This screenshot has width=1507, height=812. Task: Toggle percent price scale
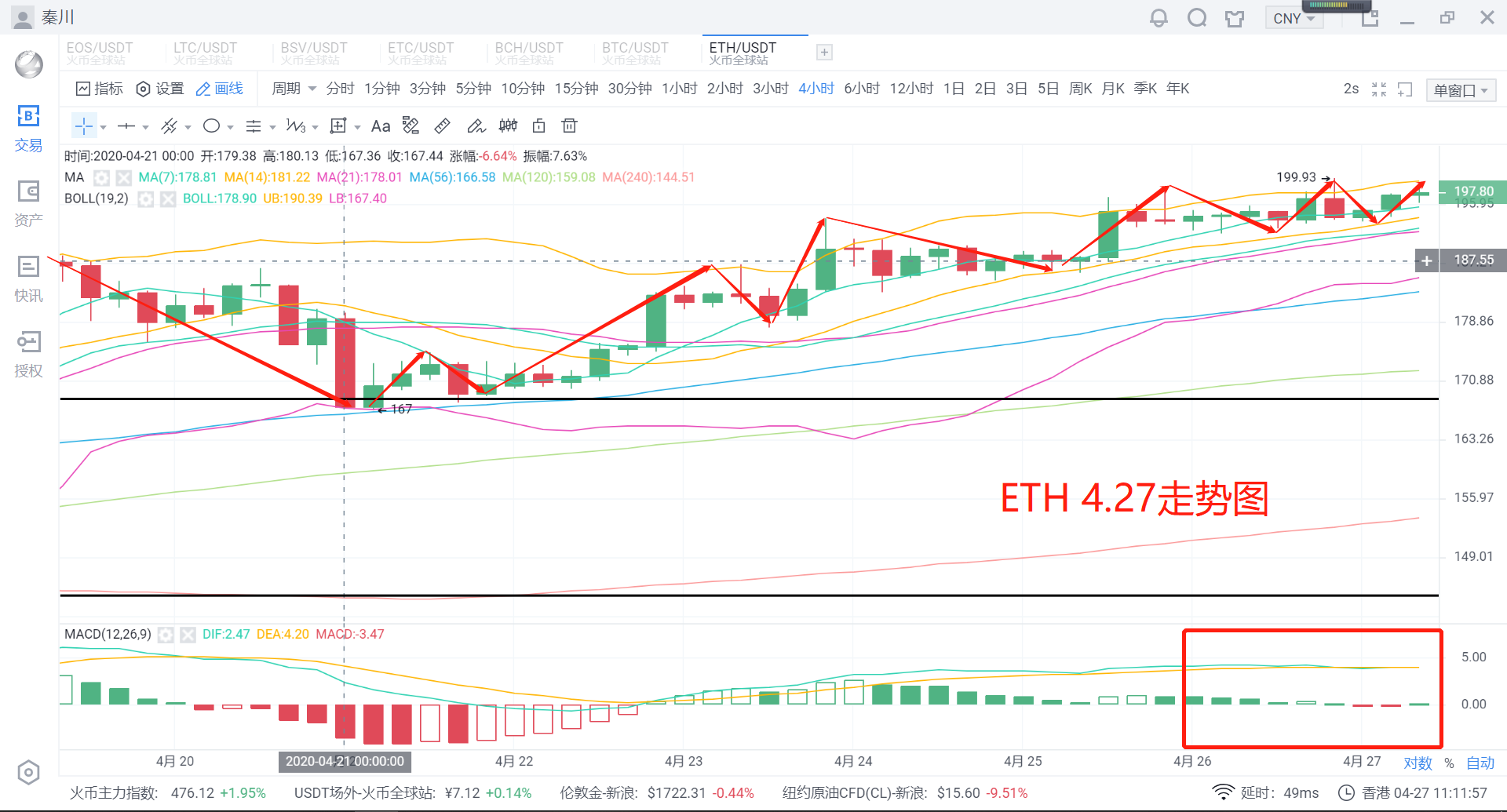click(x=1449, y=763)
